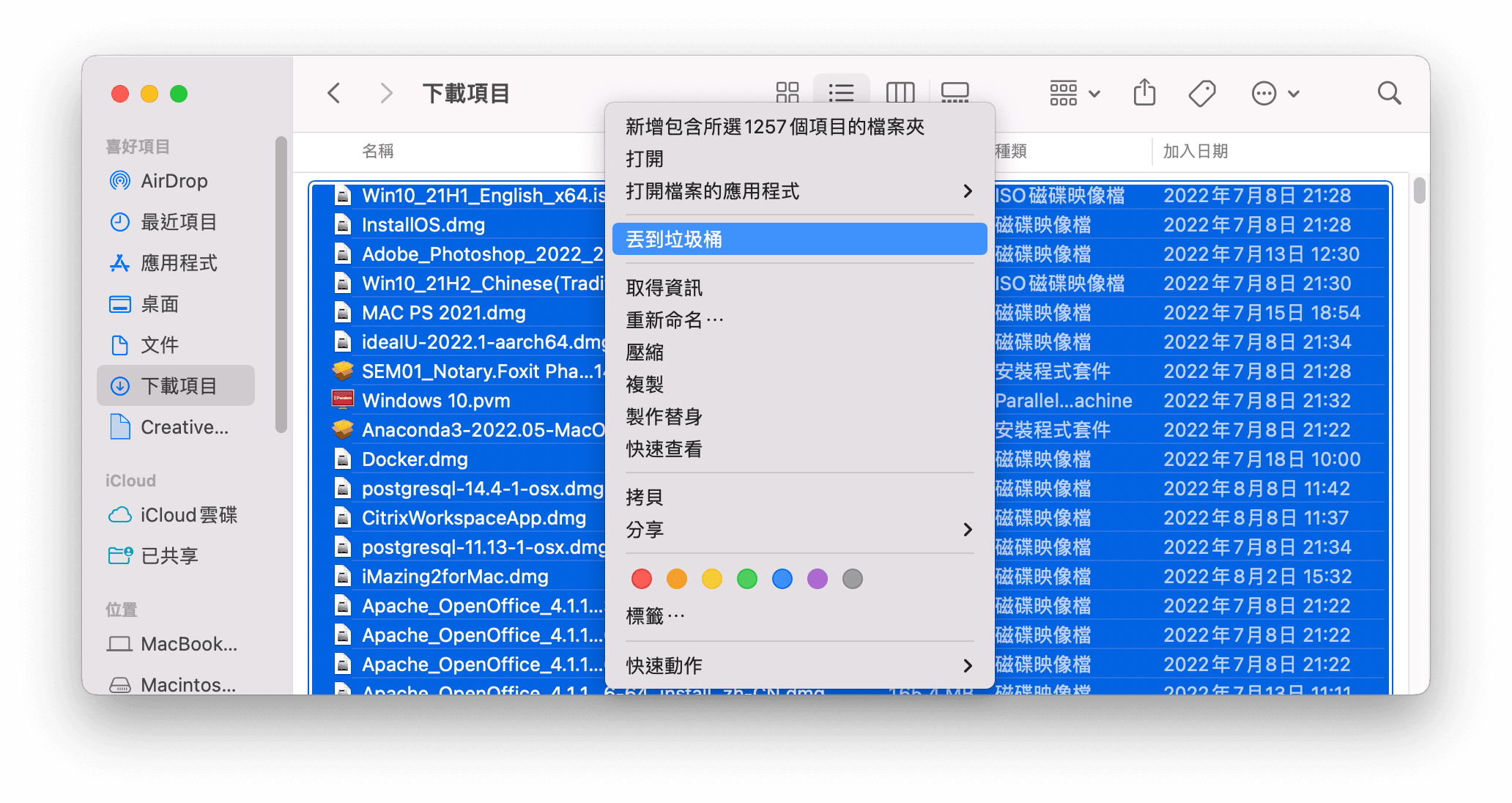
Task: Open MacBook… location in the sidebar
Action: point(176,644)
